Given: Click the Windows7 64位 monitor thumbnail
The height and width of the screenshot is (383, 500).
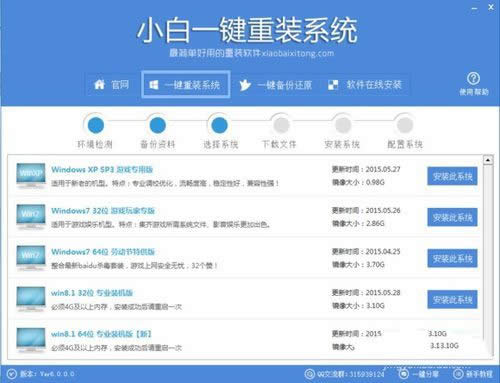Looking at the screenshot, I should 31,258.
